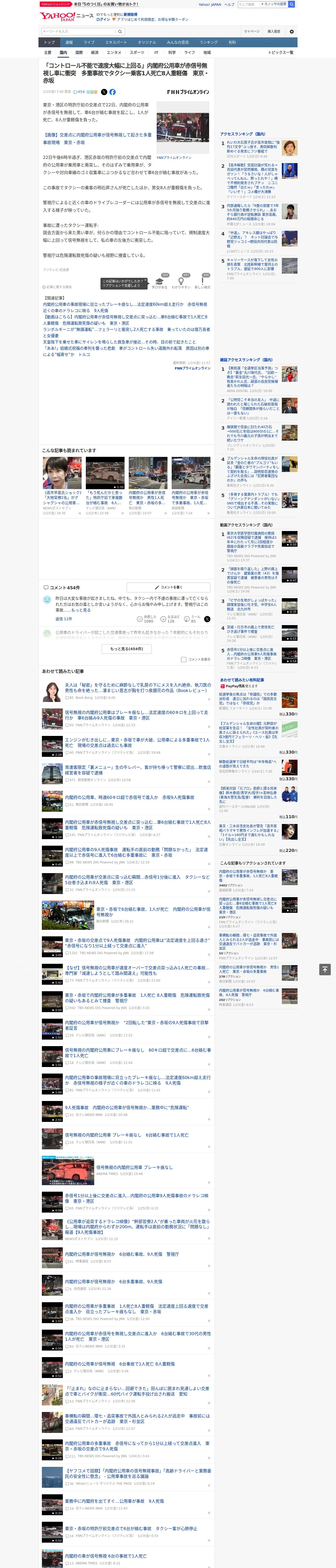Open recommended 夫人は秘密を守るために article

pyautogui.click(x=138, y=687)
